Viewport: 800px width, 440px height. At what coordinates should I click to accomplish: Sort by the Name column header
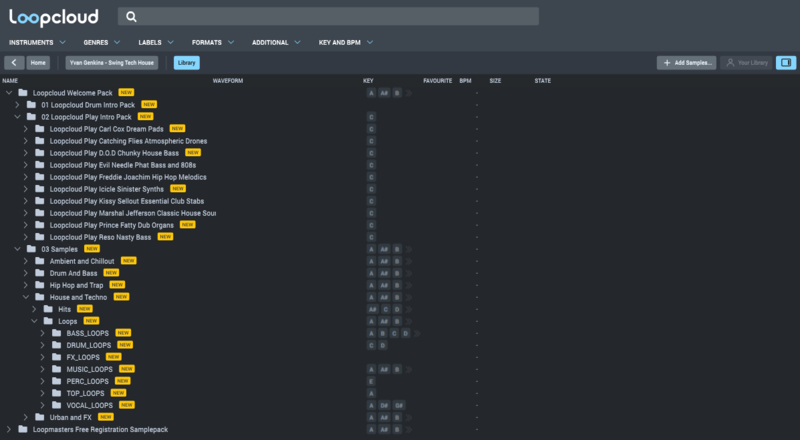[10, 81]
